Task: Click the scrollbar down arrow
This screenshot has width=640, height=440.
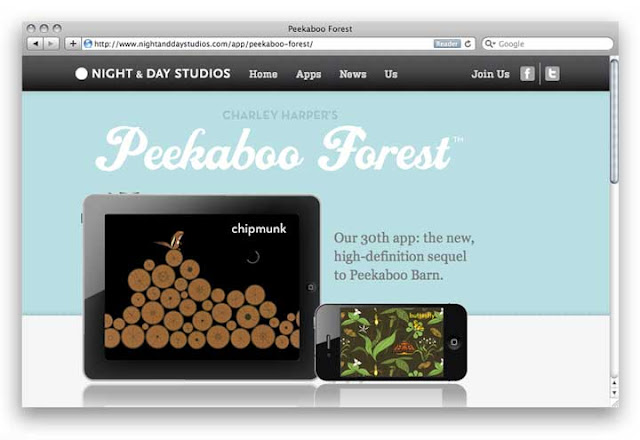Action: [x=614, y=393]
